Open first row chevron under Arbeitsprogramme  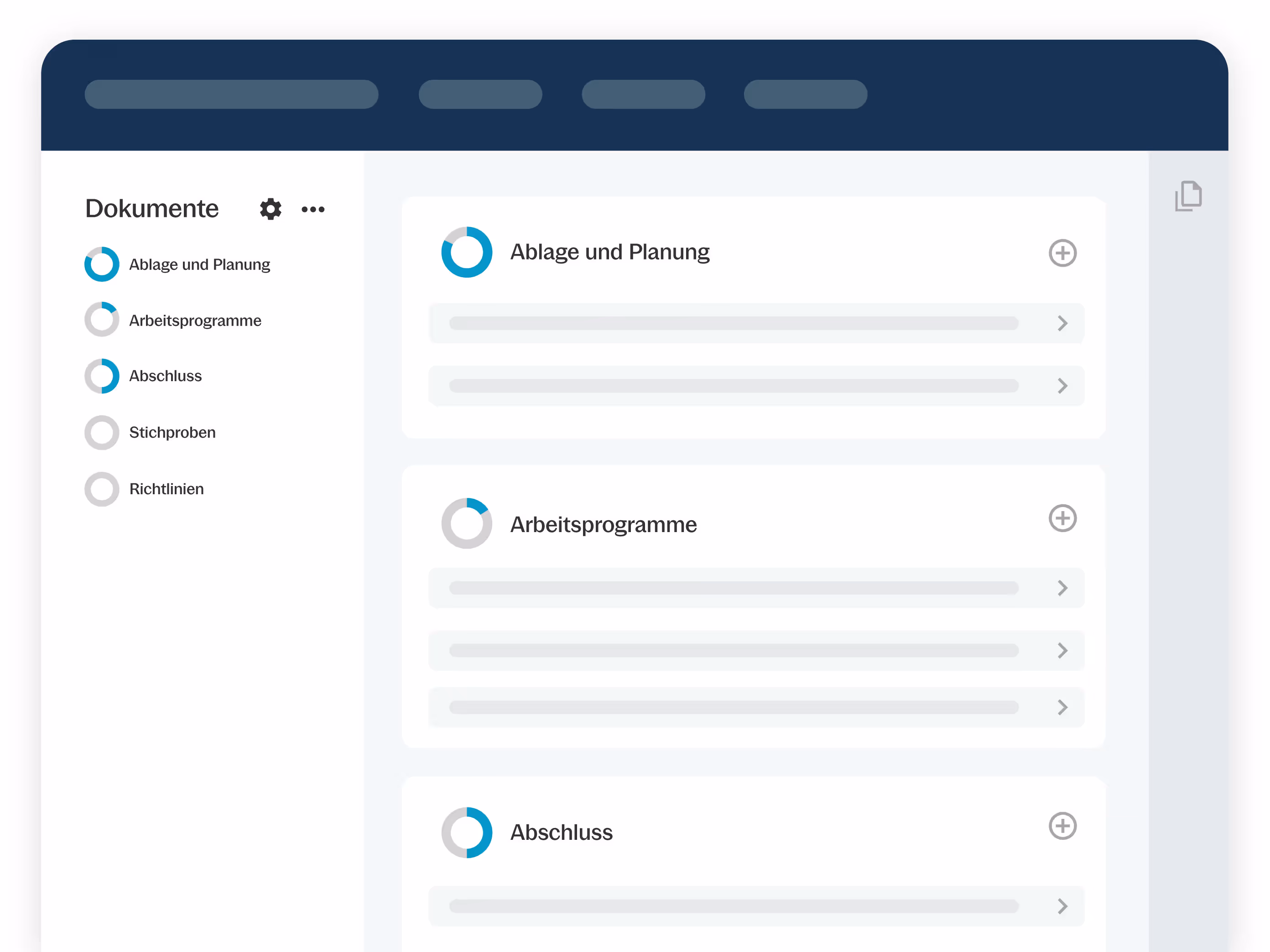coord(1062,588)
